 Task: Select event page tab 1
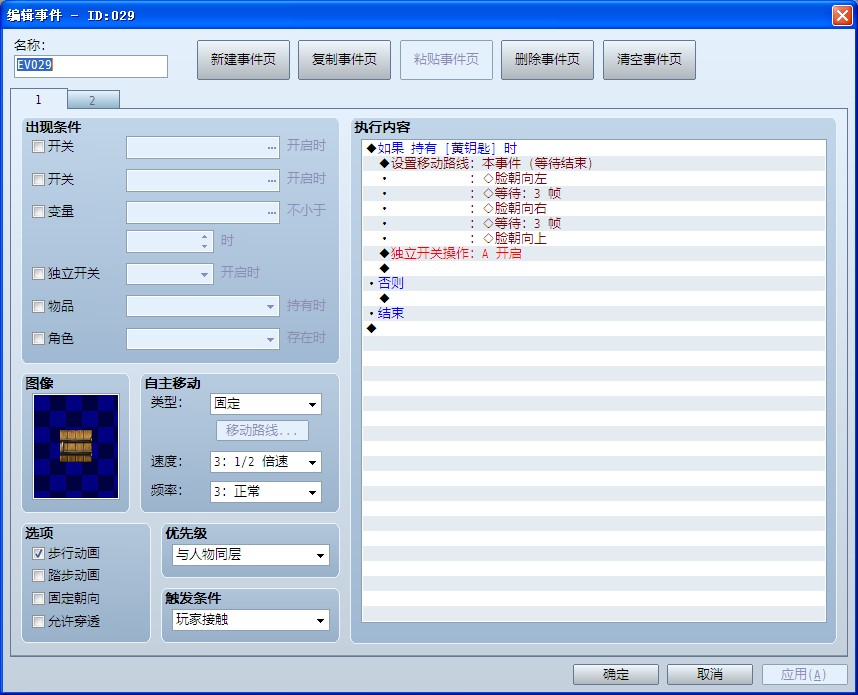coord(39,99)
